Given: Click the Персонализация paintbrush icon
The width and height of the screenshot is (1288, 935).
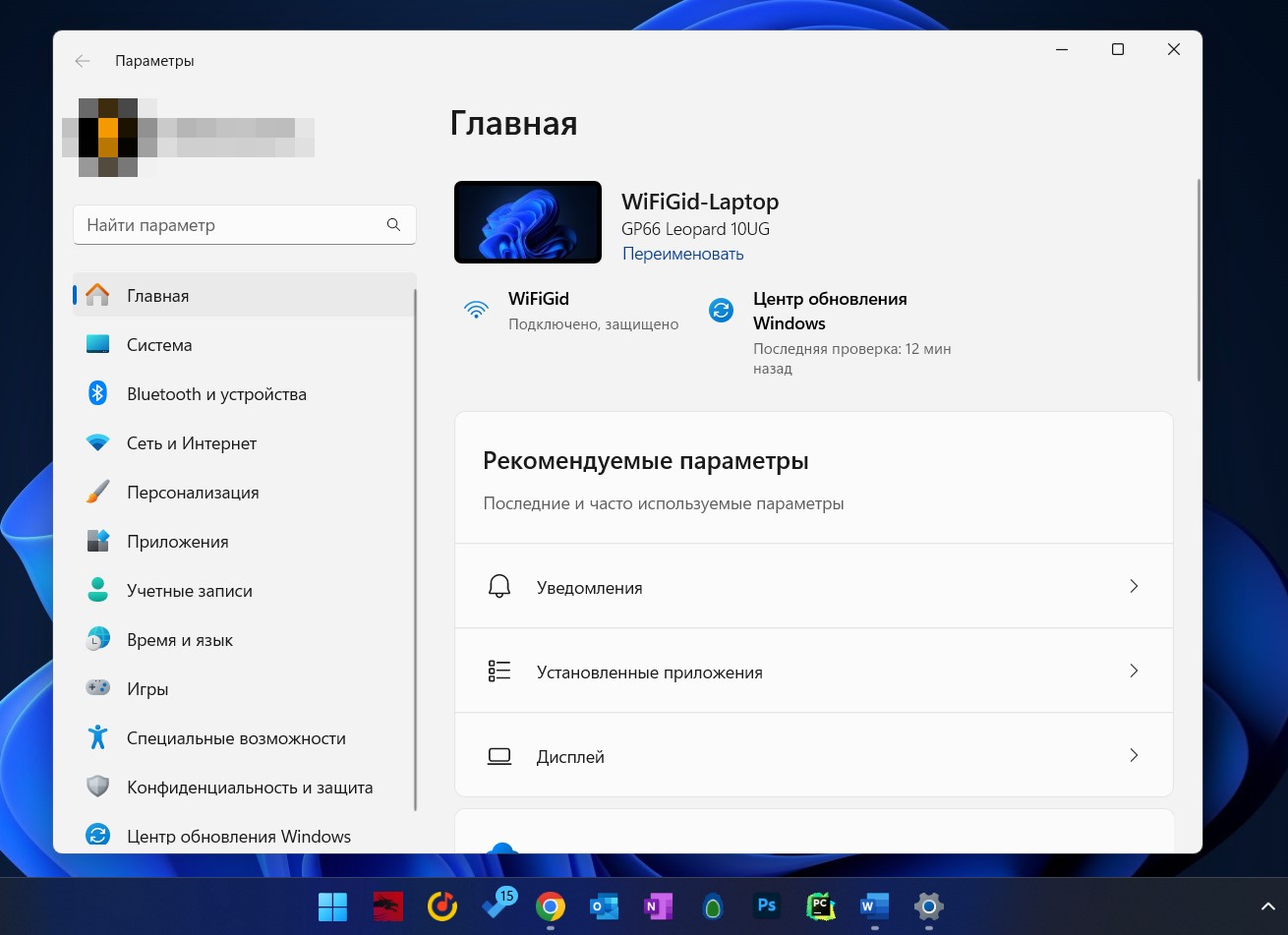Looking at the screenshot, I should (97, 492).
